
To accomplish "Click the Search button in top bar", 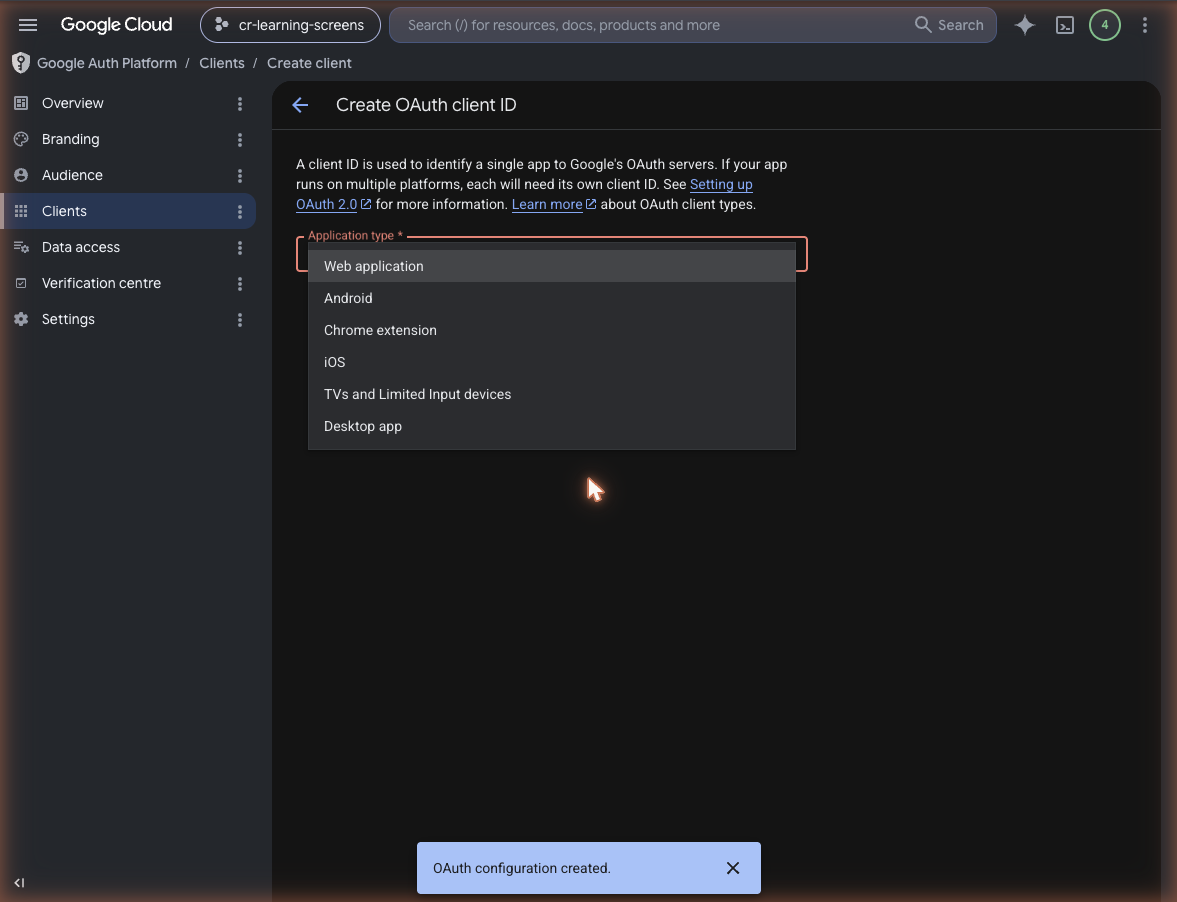I will pyautogui.click(x=950, y=25).
